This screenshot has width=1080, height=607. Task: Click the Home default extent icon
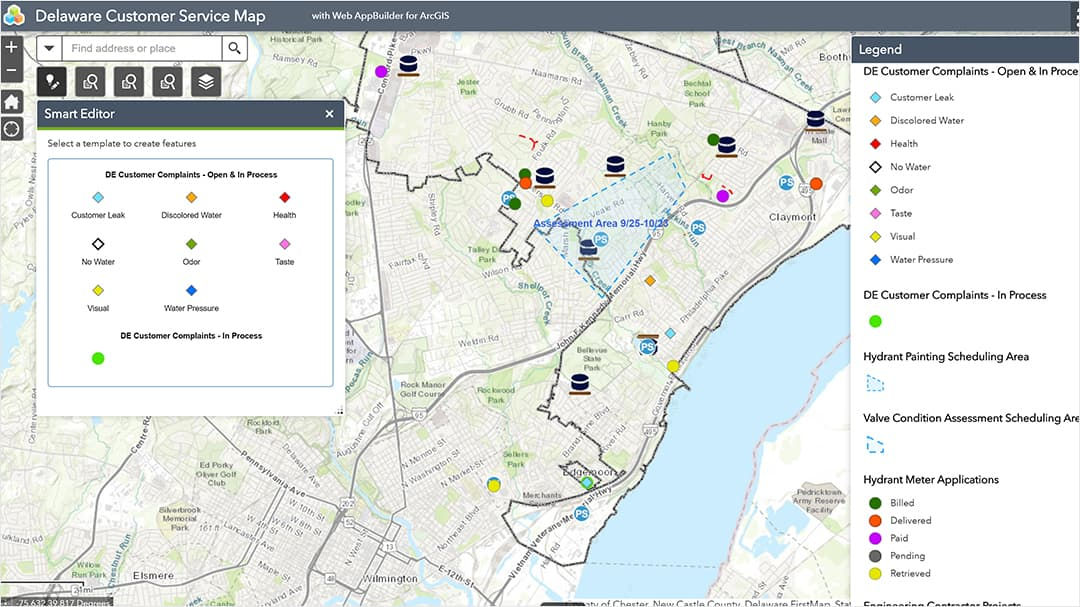(x=11, y=101)
